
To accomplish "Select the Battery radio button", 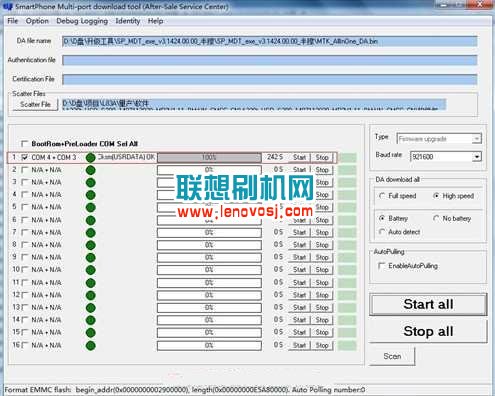I will coord(382,219).
